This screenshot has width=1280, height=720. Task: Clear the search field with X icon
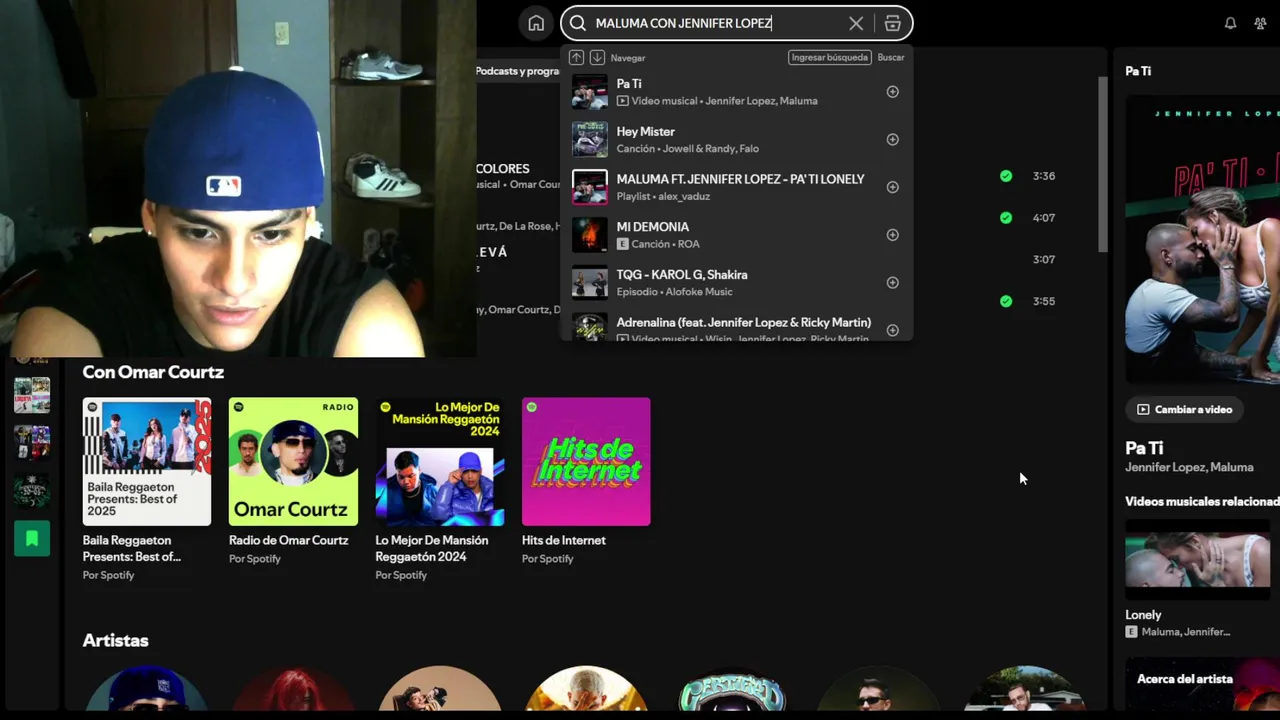tap(856, 23)
